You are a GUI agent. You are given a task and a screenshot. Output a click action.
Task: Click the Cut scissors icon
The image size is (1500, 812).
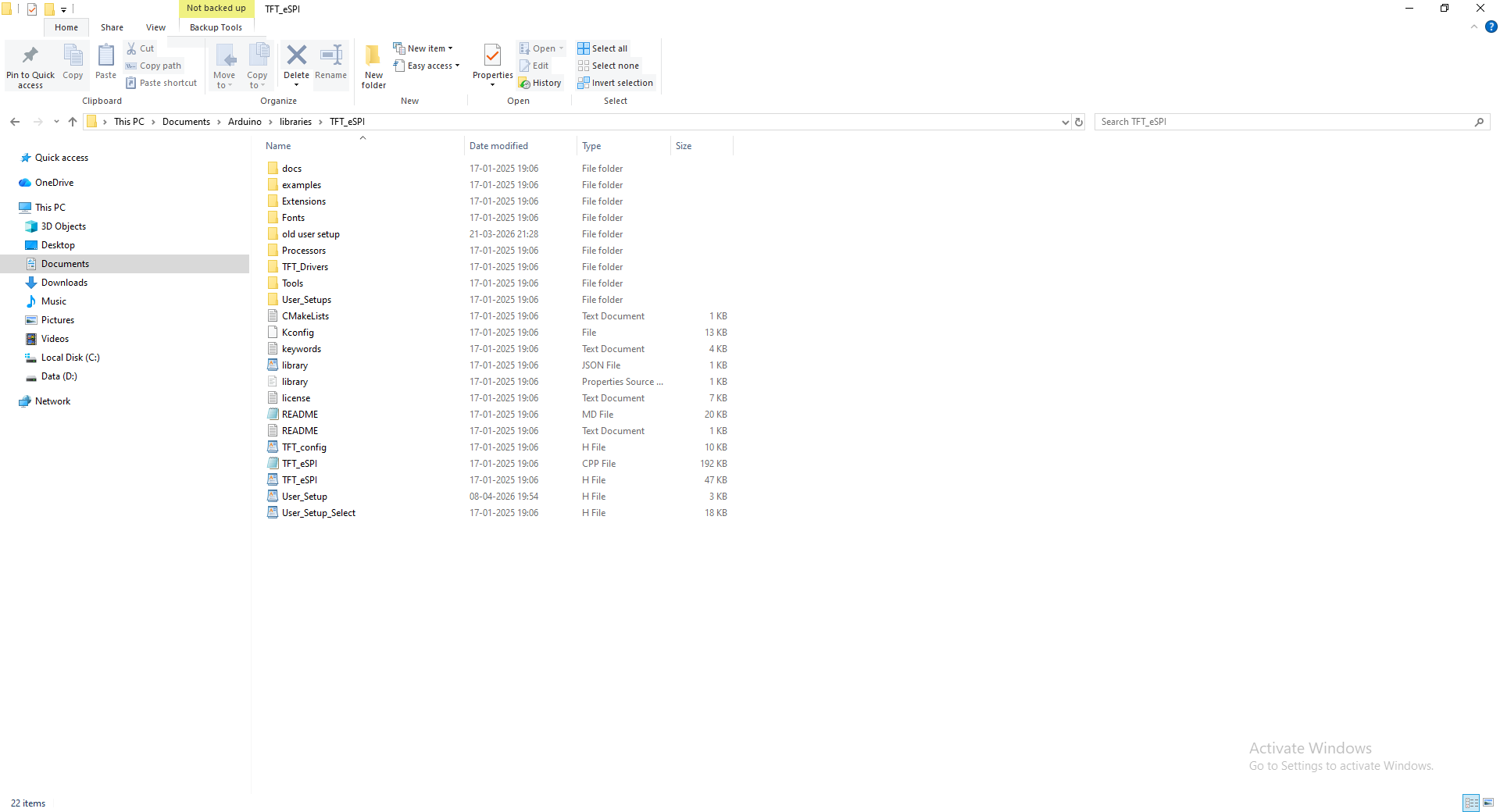coord(131,48)
